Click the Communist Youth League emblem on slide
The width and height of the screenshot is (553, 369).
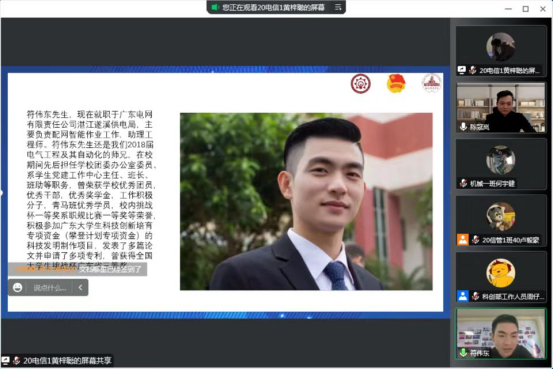396,84
